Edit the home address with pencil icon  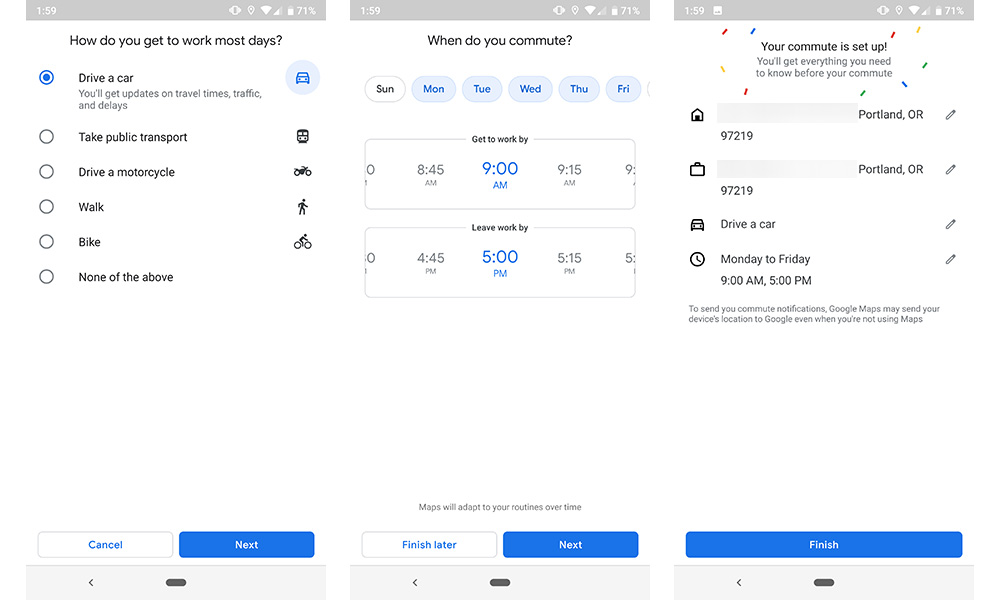(950, 115)
